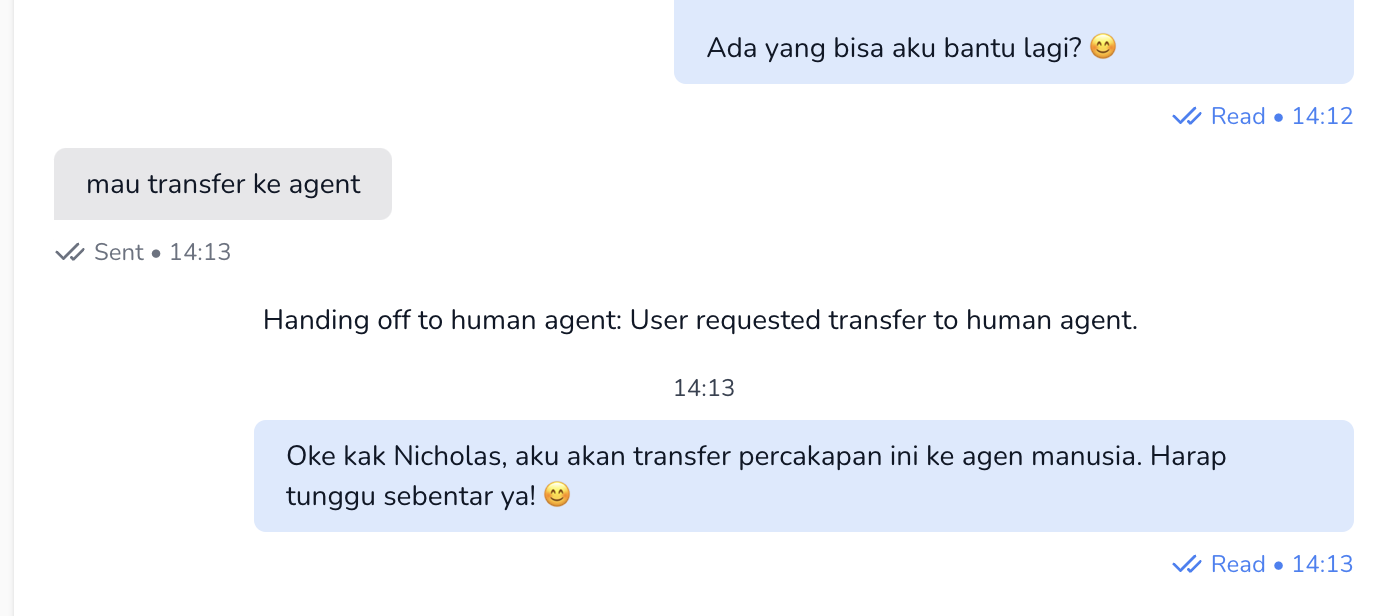Click the smiley emoji after "tunggu sebentar ya!"
1394x616 pixels.
coord(557,495)
